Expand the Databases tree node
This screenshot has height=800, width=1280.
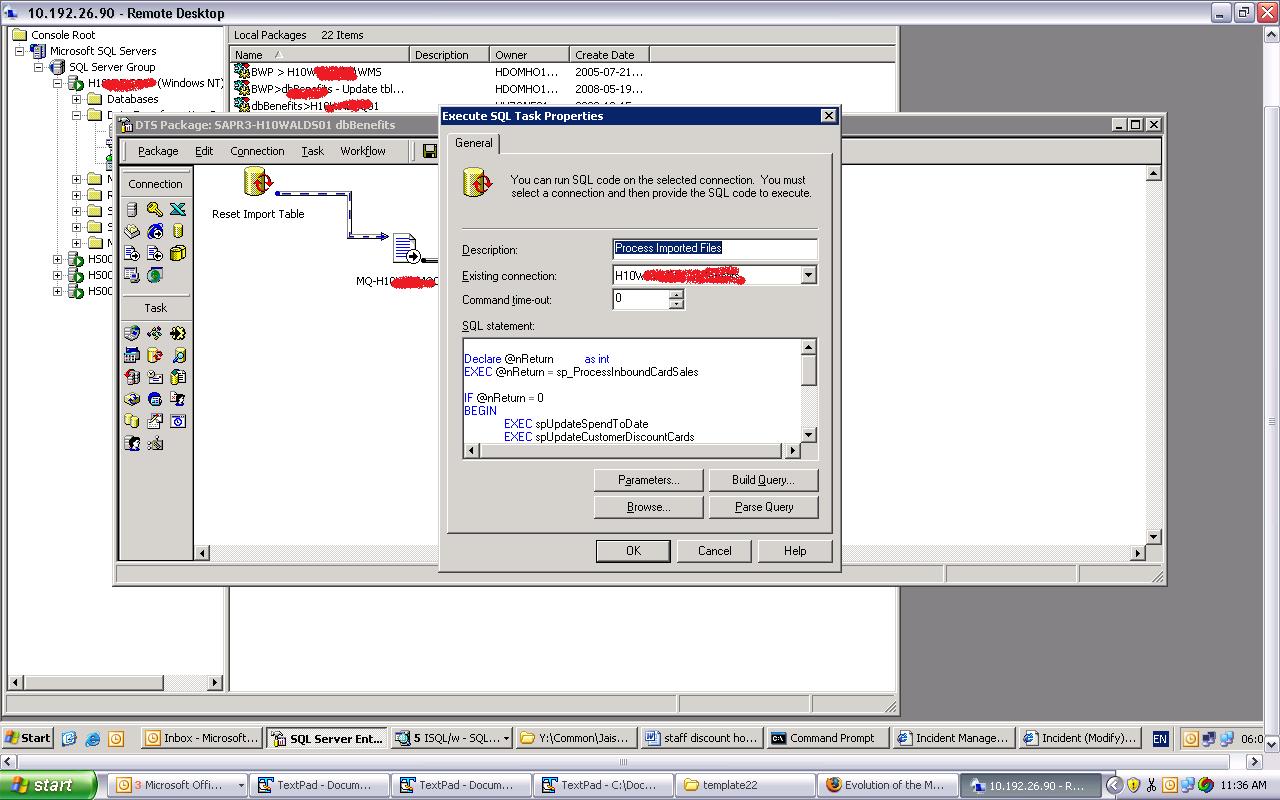pyautogui.click(x=77, y=99)
